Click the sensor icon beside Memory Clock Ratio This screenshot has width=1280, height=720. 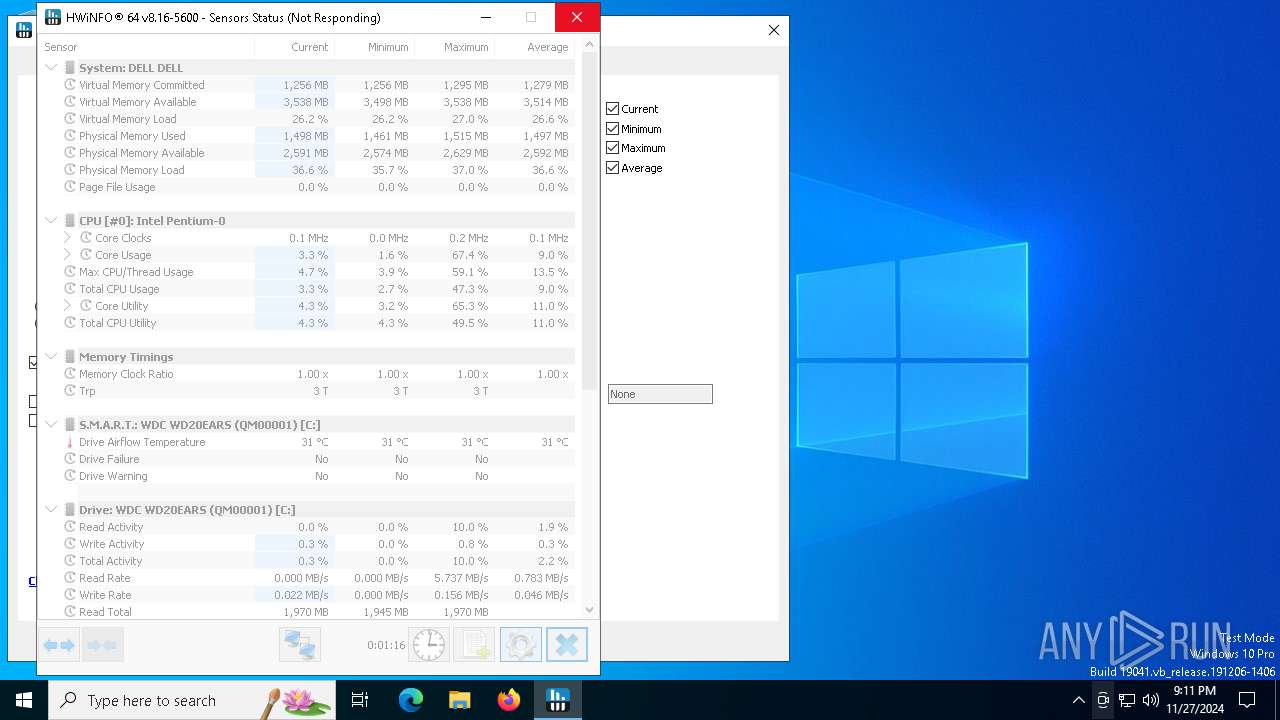(70, 374)
